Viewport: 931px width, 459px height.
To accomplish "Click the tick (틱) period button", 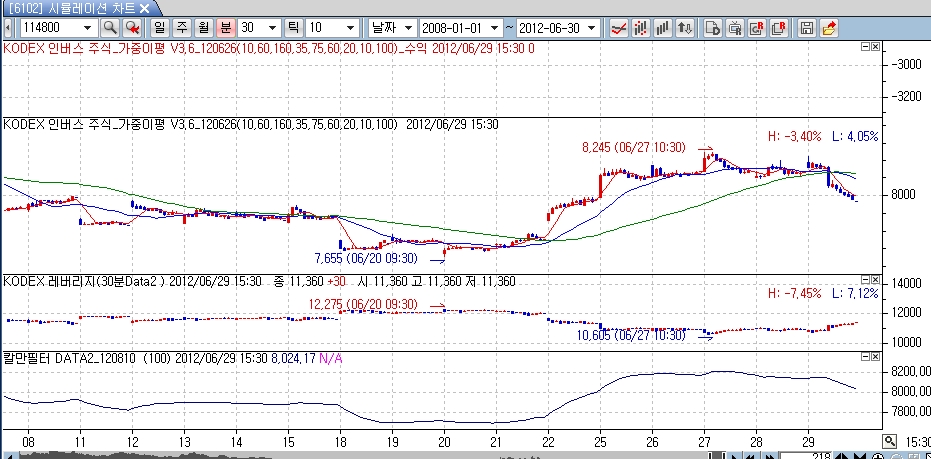I will pos(295,27).
